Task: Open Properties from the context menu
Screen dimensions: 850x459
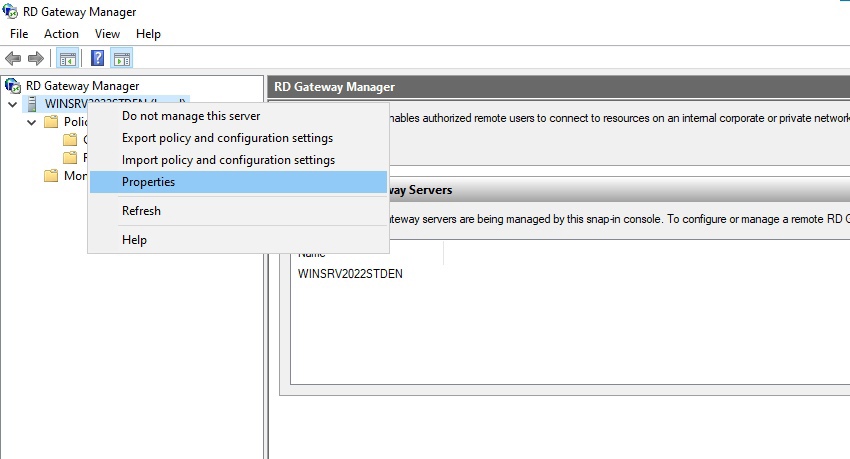Action: 239,182
